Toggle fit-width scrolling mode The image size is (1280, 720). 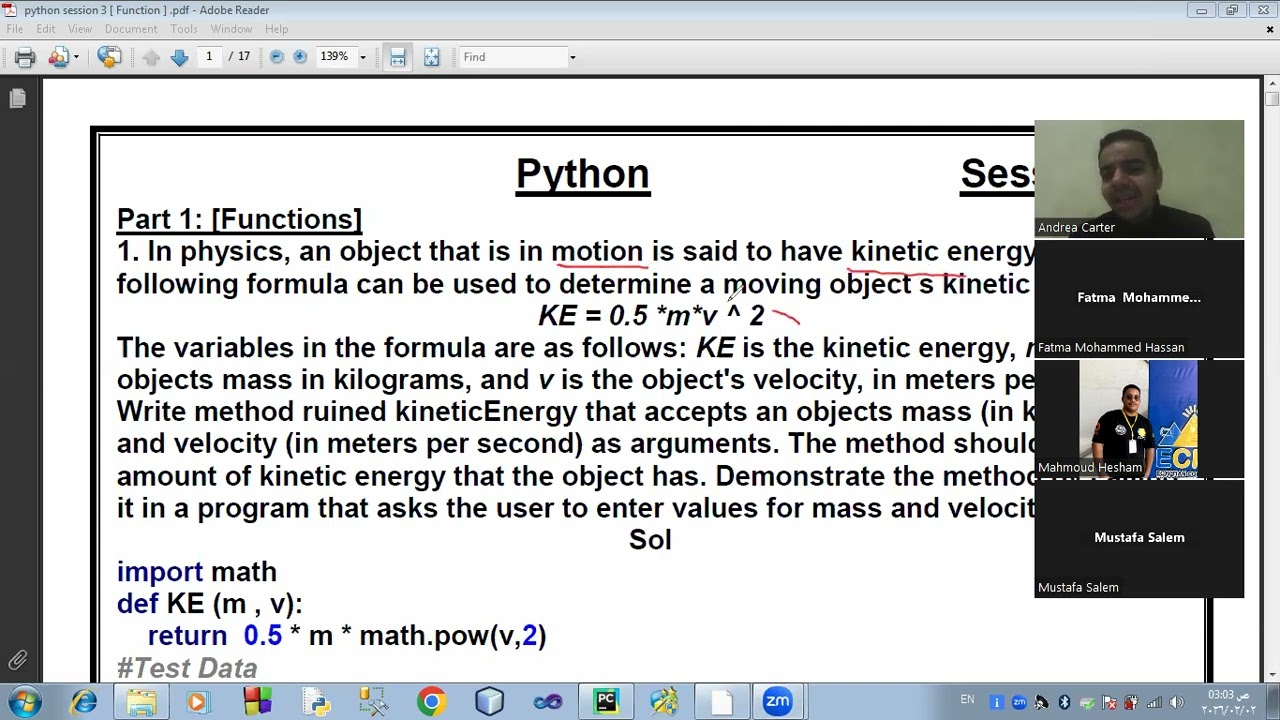[x=398, y=57]
